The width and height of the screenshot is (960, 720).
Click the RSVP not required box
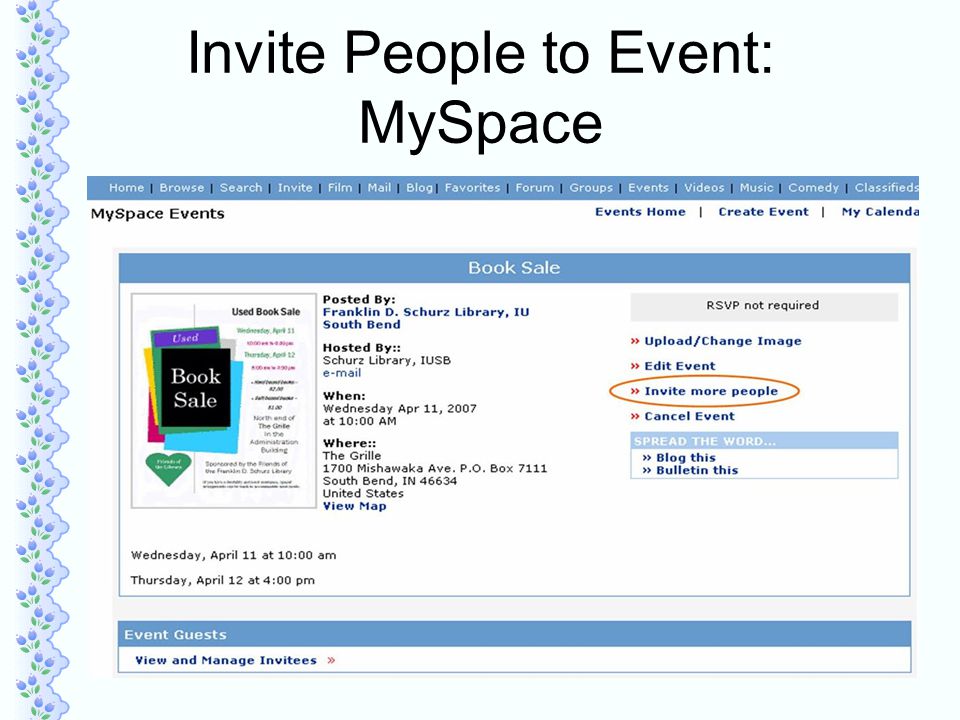tap(764, 307)
